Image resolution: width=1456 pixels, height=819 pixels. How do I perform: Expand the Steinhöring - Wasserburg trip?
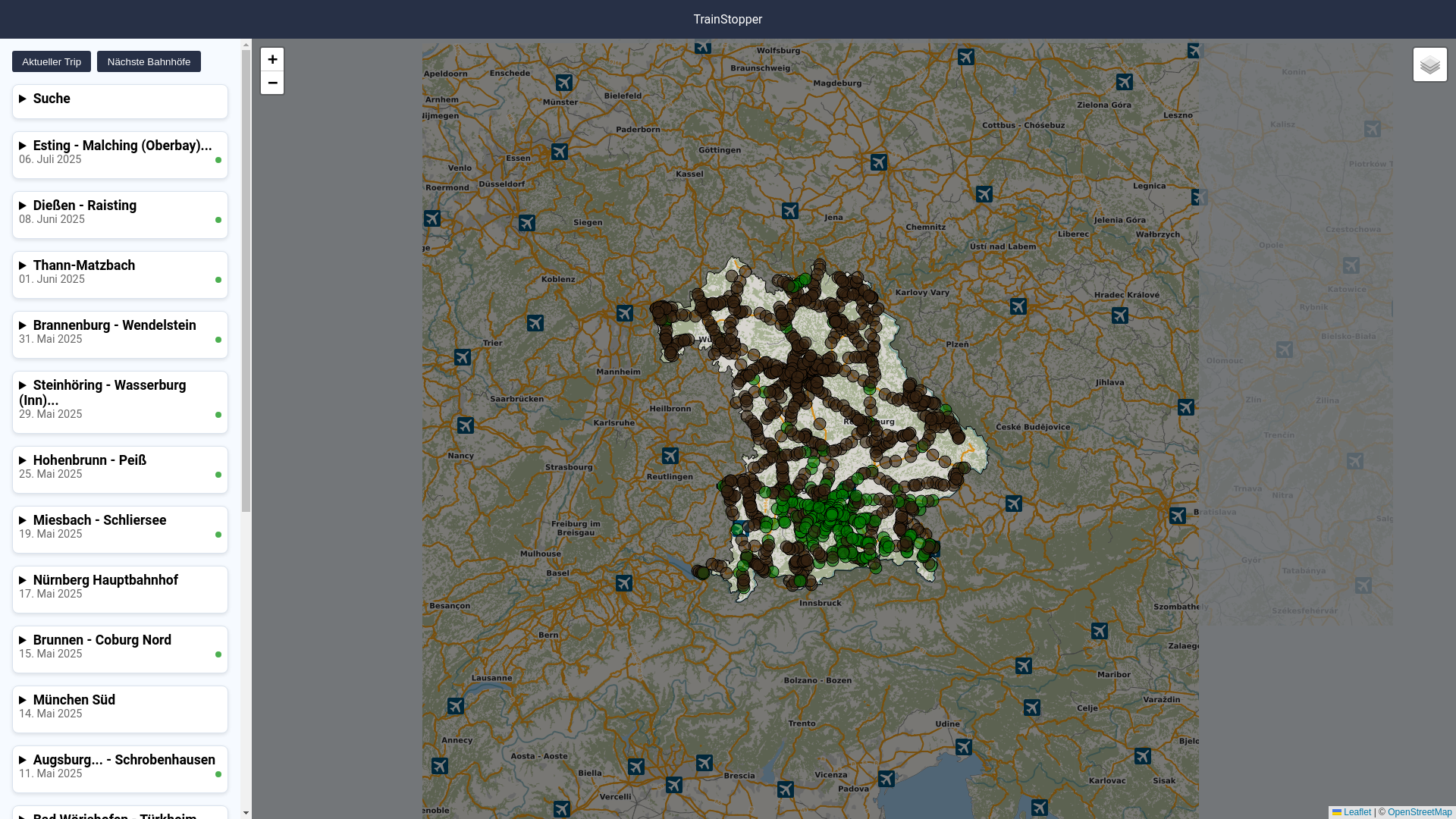pyautogui.click(x=120, y=393)
